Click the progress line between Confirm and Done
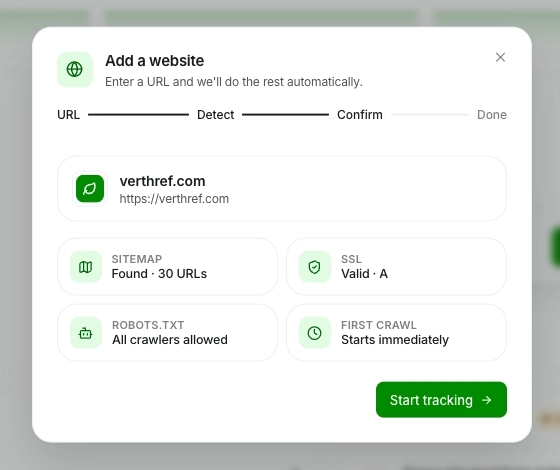 pos(430,115)
